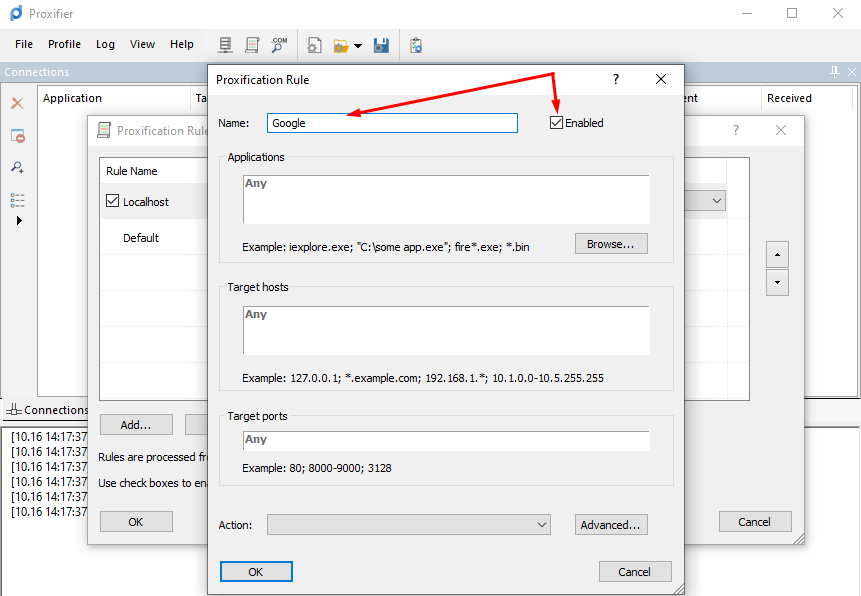The width and height of the screenshot is (861, 596).
Task: Click the Name text field containing Google
Action: 392,123
